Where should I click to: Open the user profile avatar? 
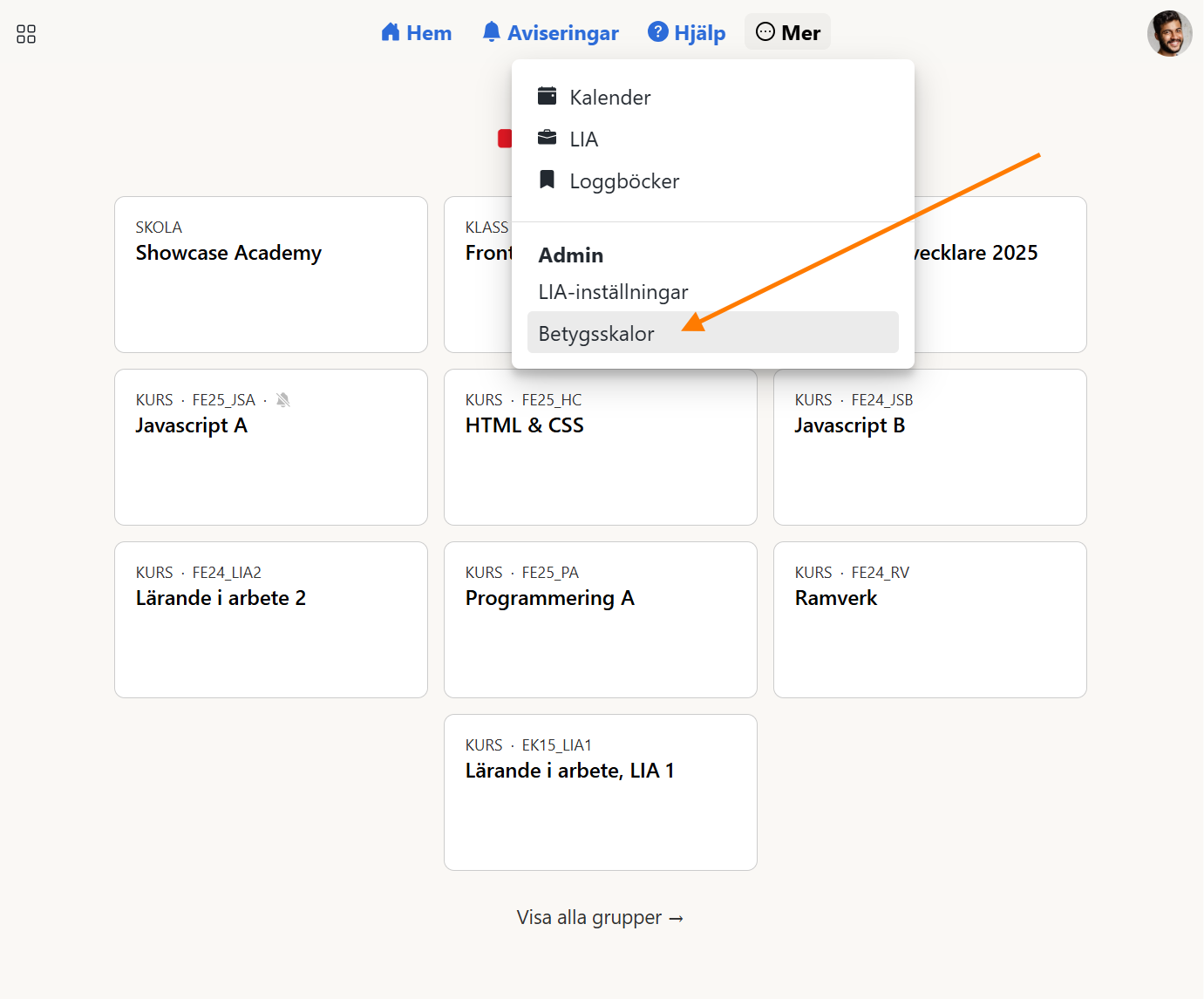pos(1169,34)
